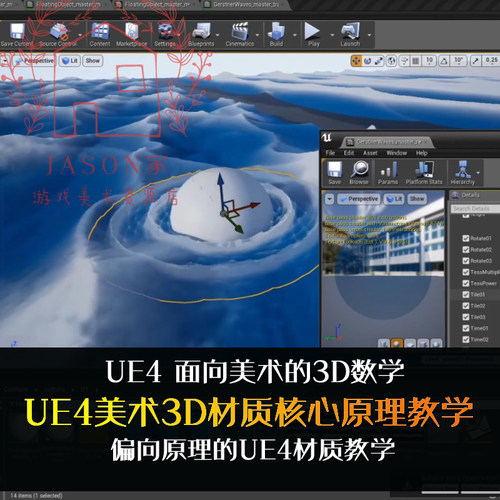The width and height of the screenshot is (500, 500).
Task: Start Play in the editor
Action: [x=313, y=34]
